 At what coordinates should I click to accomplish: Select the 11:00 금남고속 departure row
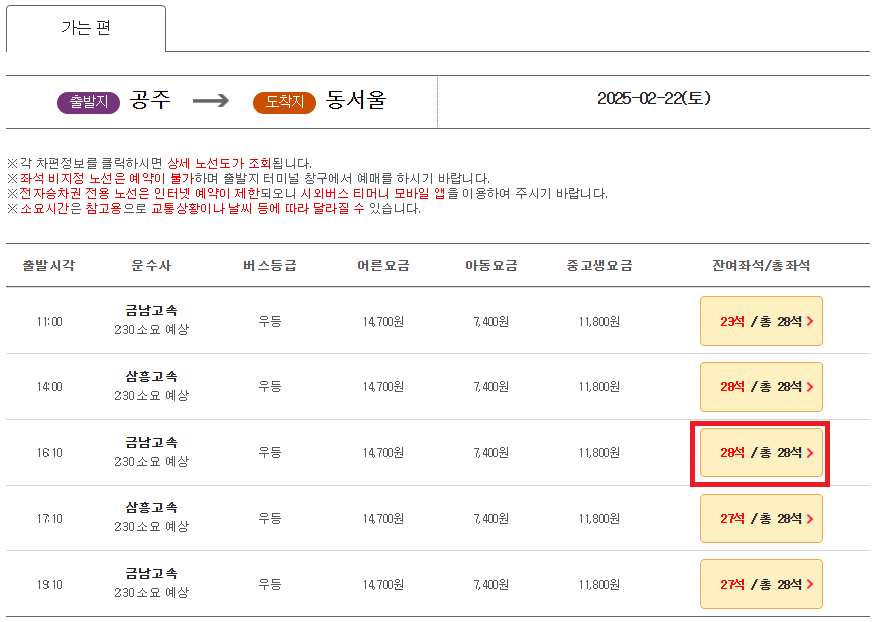click(x=300, y=321)
